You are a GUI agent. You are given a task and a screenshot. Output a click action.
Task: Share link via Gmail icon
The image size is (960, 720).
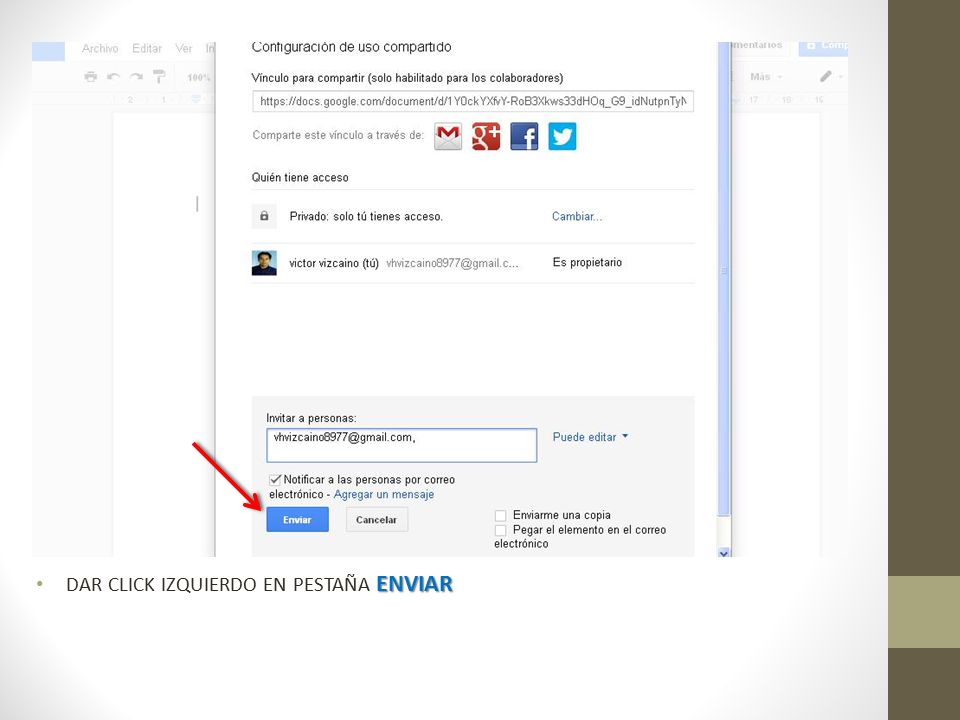[x=448, y=137]
